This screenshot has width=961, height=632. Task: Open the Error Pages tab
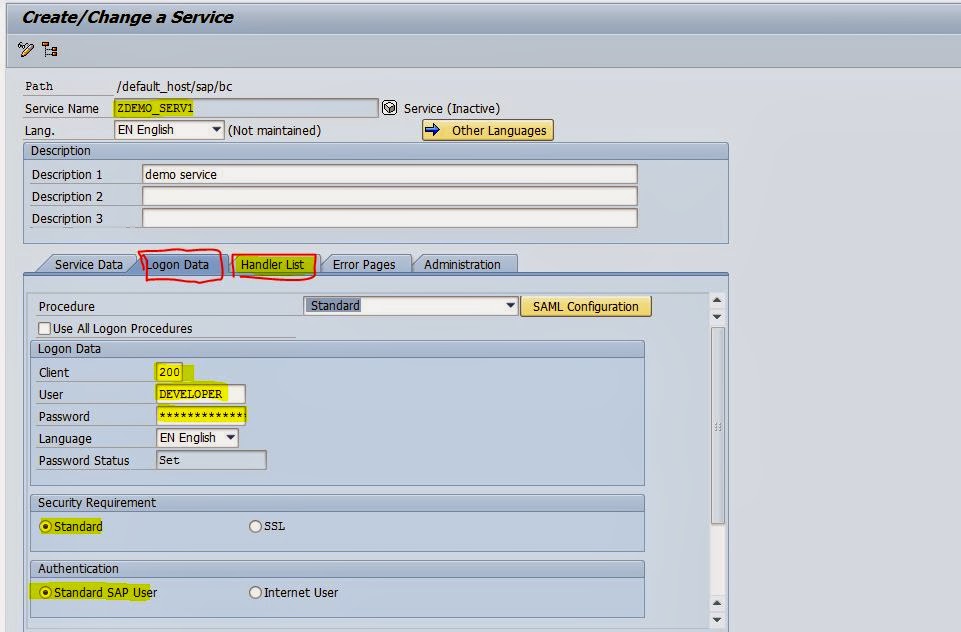tap(365, 264)
